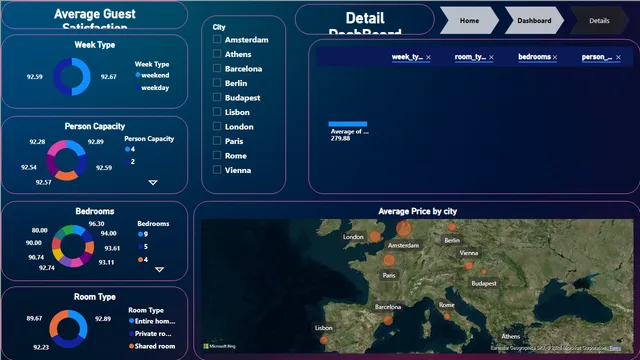Tick the Budapest city checkbox
The image size is (640, 360).
217,97
